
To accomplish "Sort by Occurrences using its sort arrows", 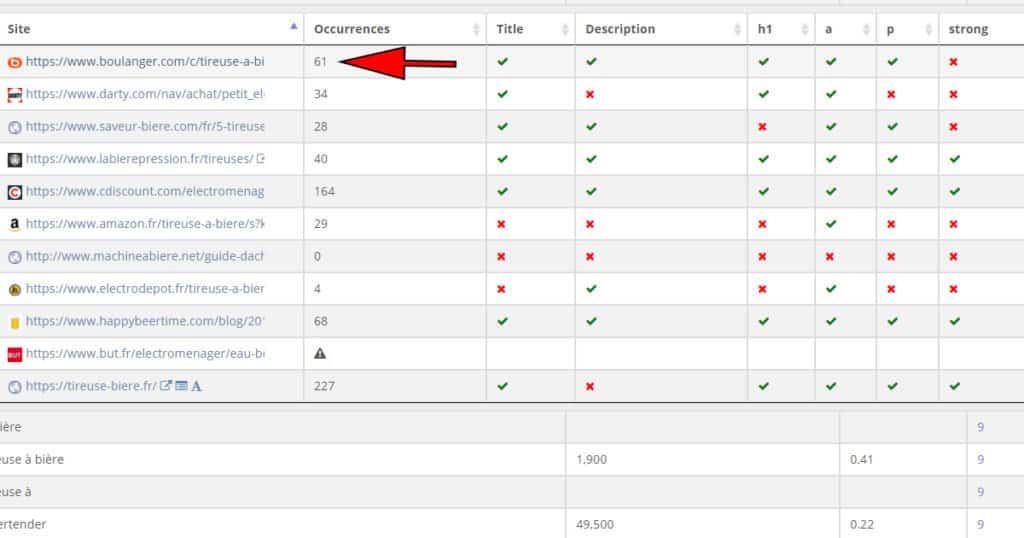I will (x=476, y=29).
